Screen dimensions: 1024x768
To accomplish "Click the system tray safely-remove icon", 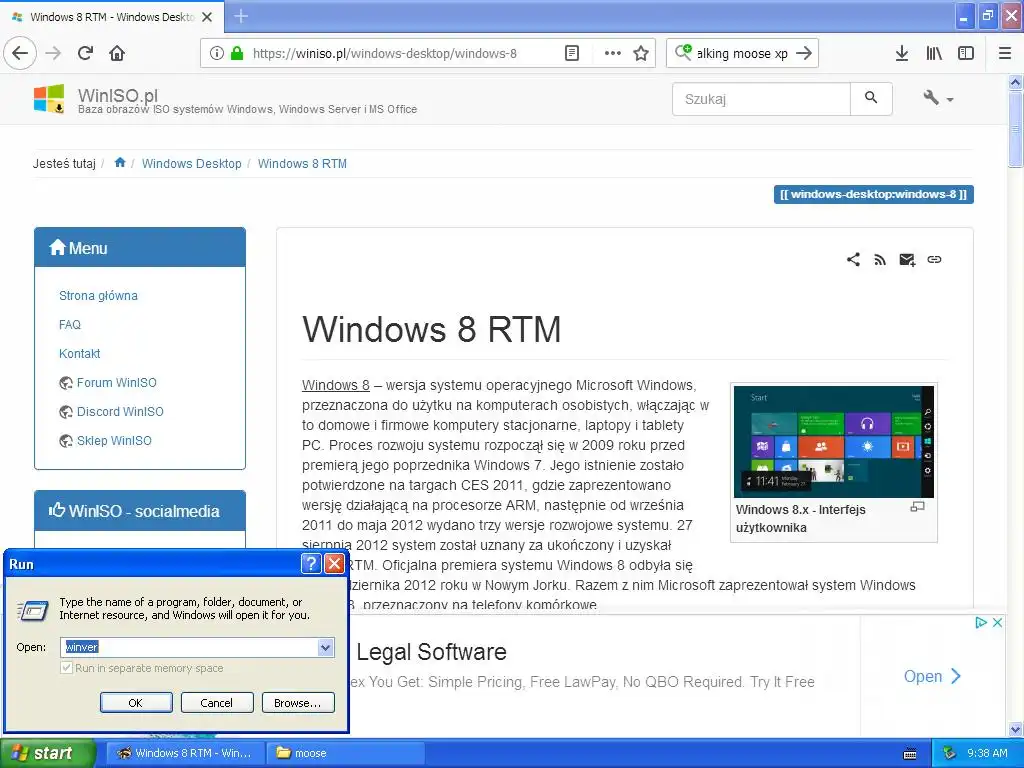I will (950, 753).
